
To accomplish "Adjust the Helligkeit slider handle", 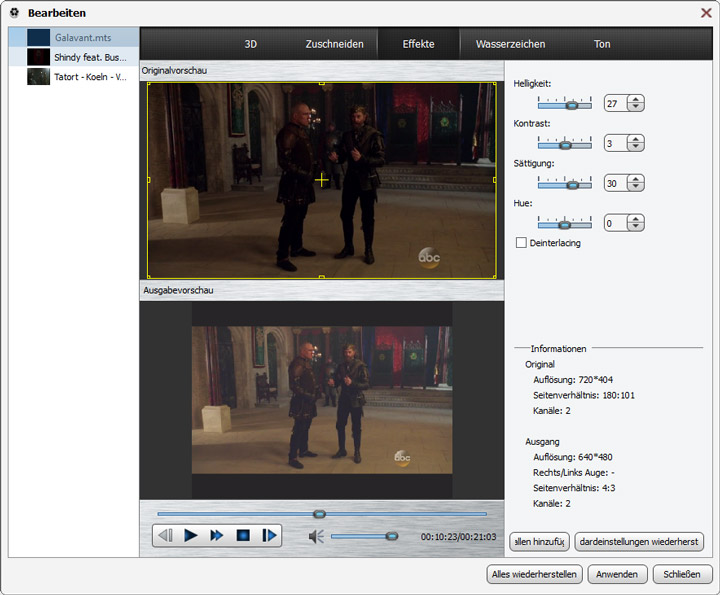I will pyautogui.click(x=571, y=105).
